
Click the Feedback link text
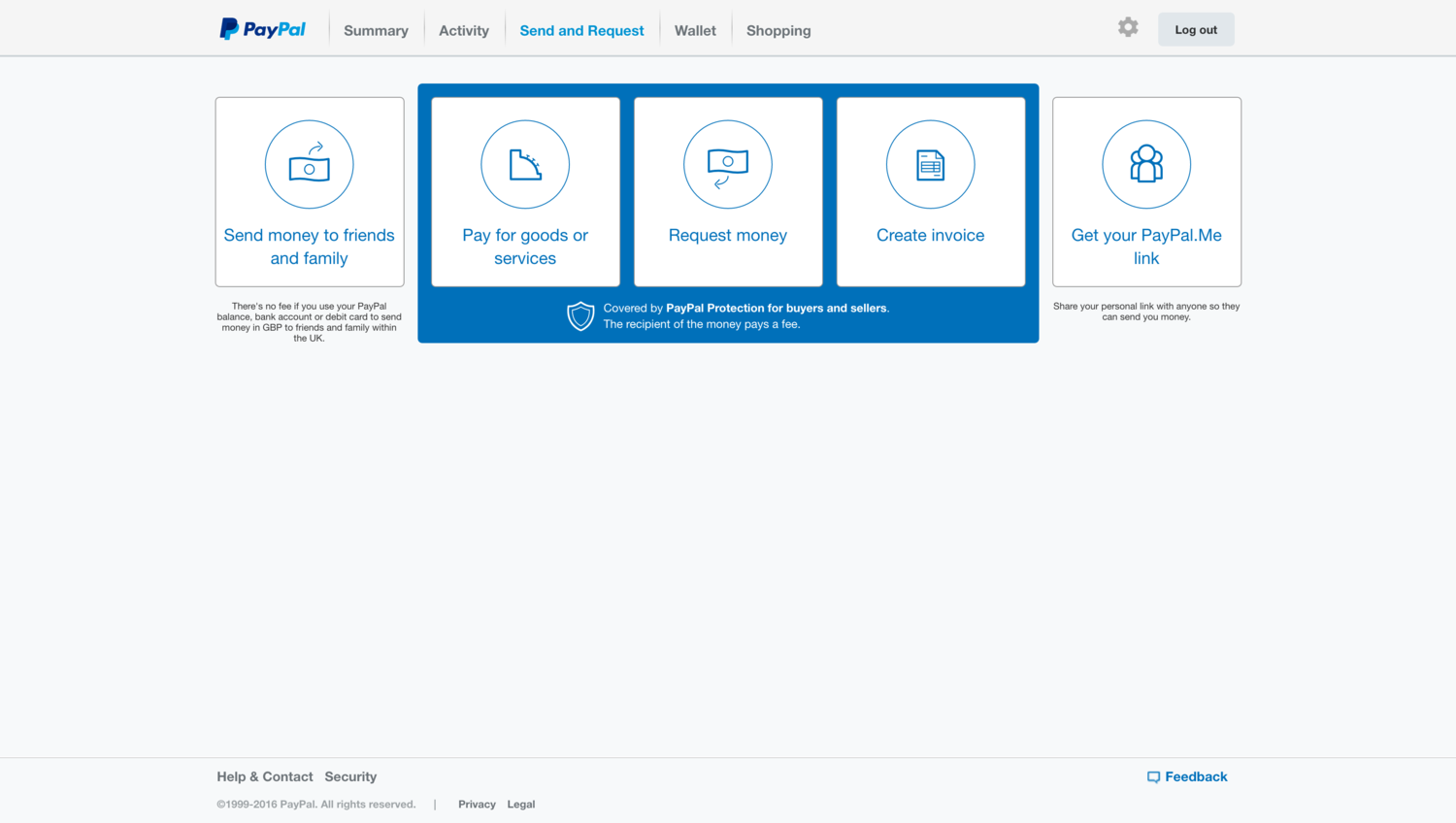click(x=1196, y=776)
